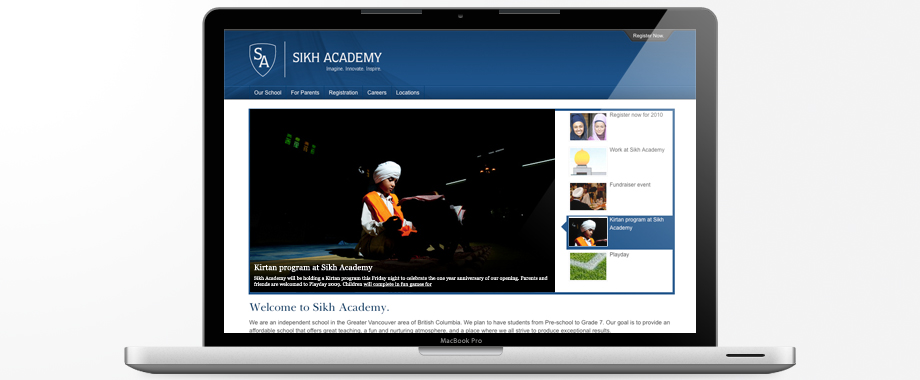This screenshot has width=920, height=380.
Task: Open the For Parents menu
Action: tap(305, 93)
